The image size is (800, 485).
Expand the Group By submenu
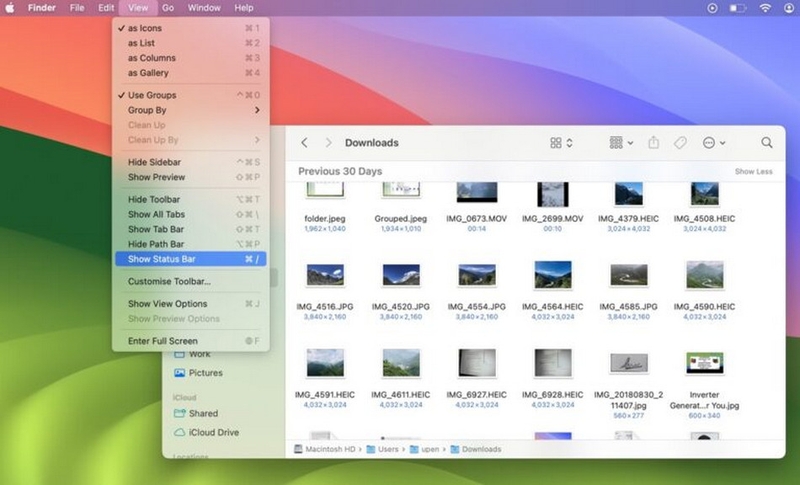coord(191,110)
